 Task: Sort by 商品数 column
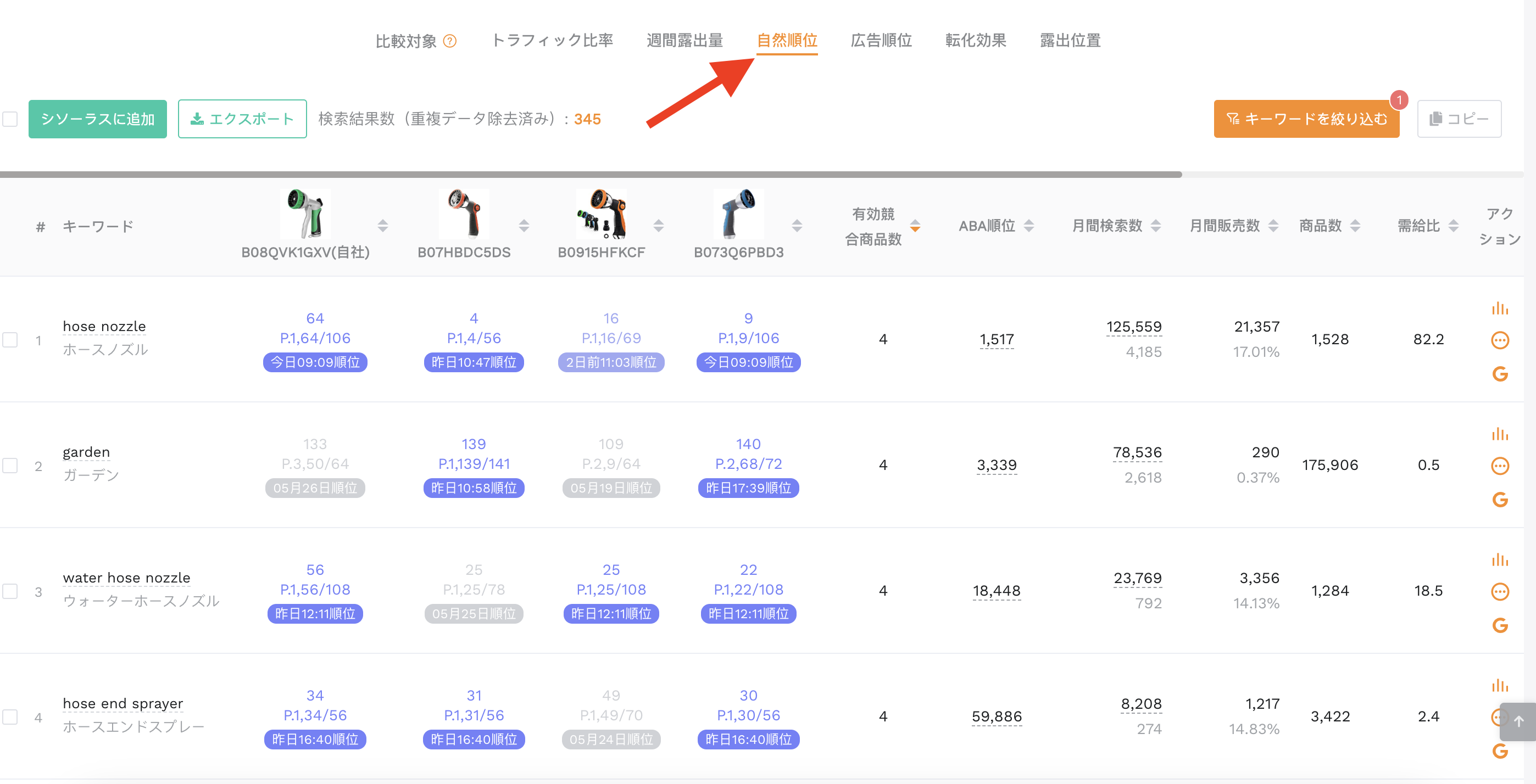[1355, 226]
